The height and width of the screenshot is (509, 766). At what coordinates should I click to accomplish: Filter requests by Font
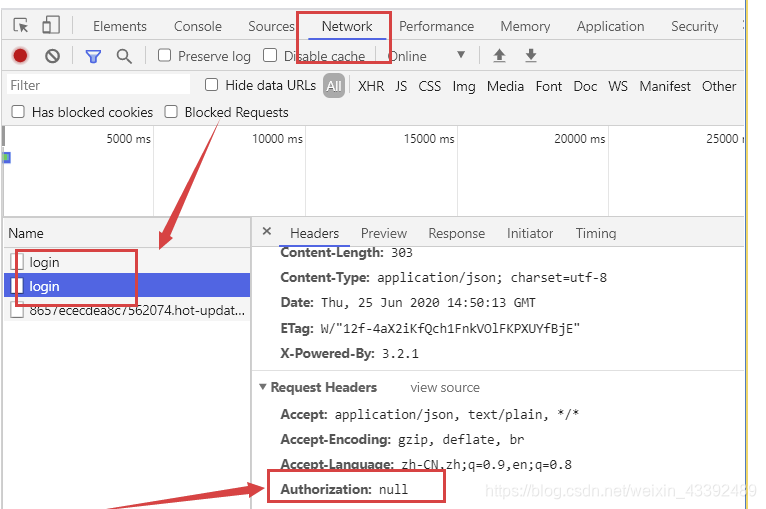pos(549,86)
